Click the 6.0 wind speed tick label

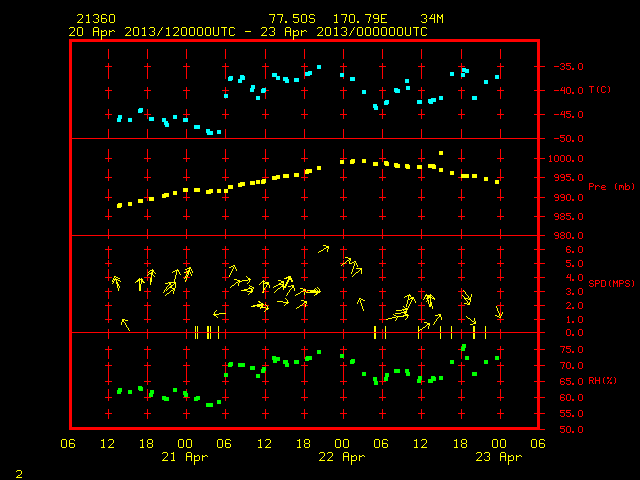pyautogui.click(x=574, y=250)
